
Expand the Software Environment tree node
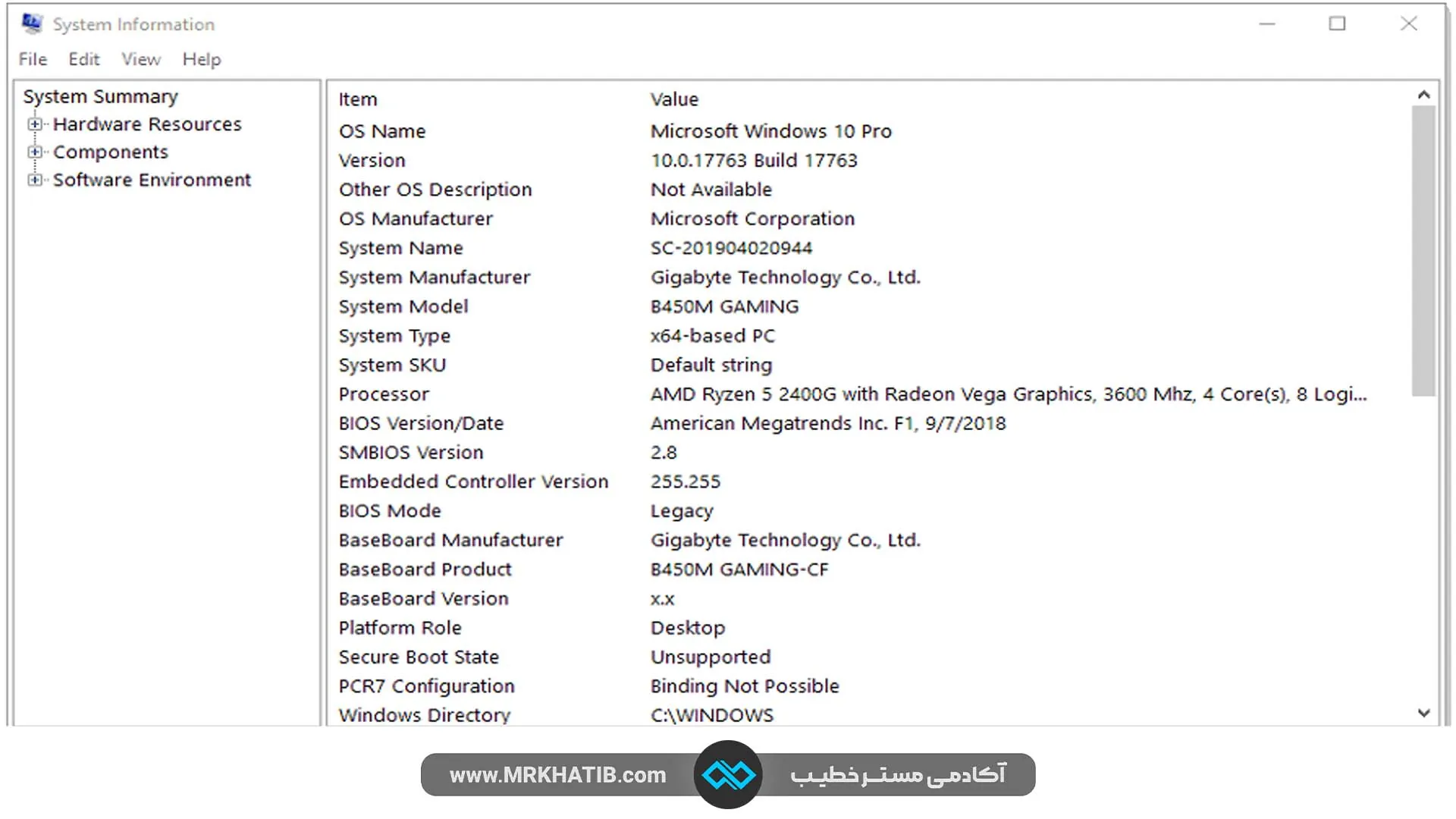35,180
